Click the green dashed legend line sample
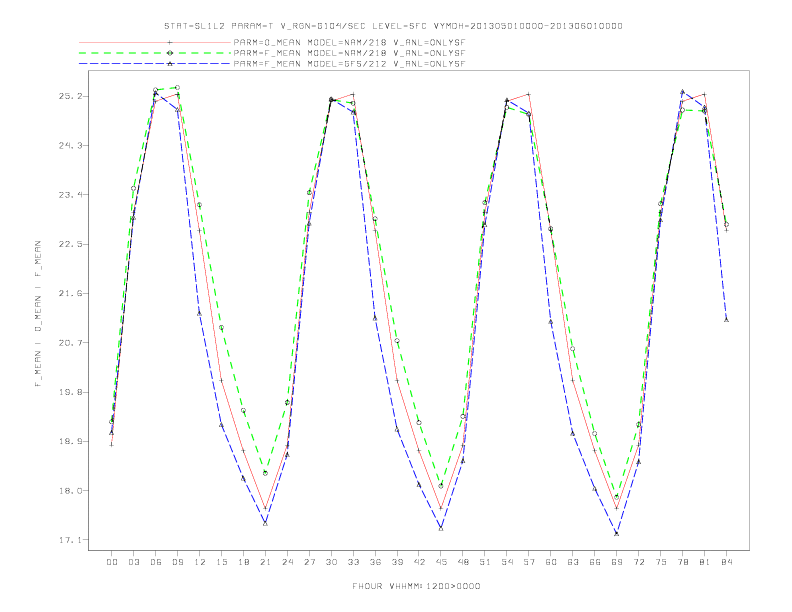 pos(155,53)
